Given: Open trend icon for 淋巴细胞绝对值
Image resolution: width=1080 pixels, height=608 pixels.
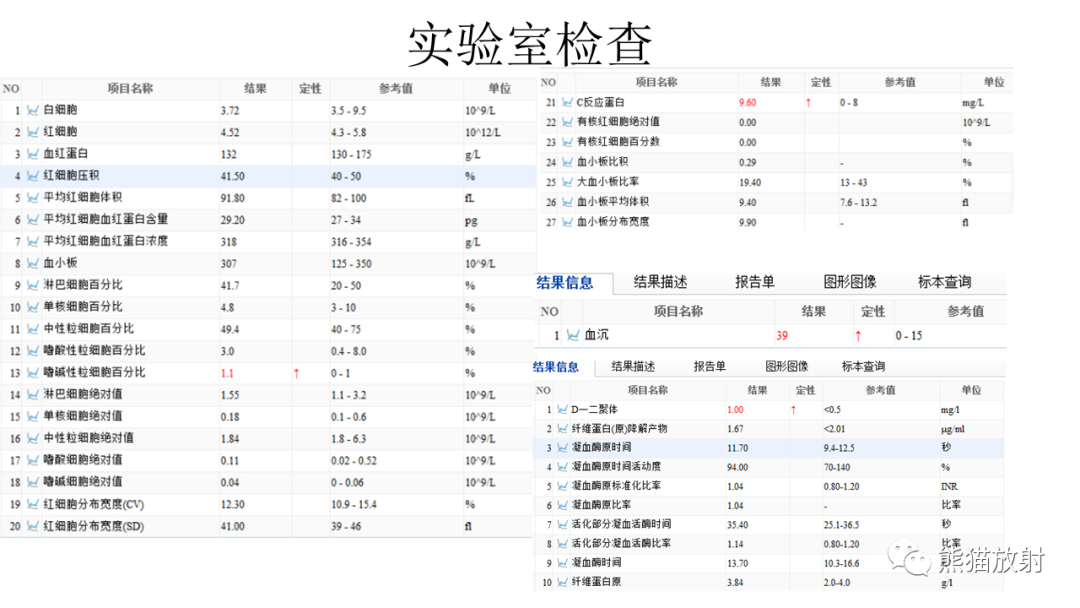Looking at the screenshot, I should [x=32, y=395].
